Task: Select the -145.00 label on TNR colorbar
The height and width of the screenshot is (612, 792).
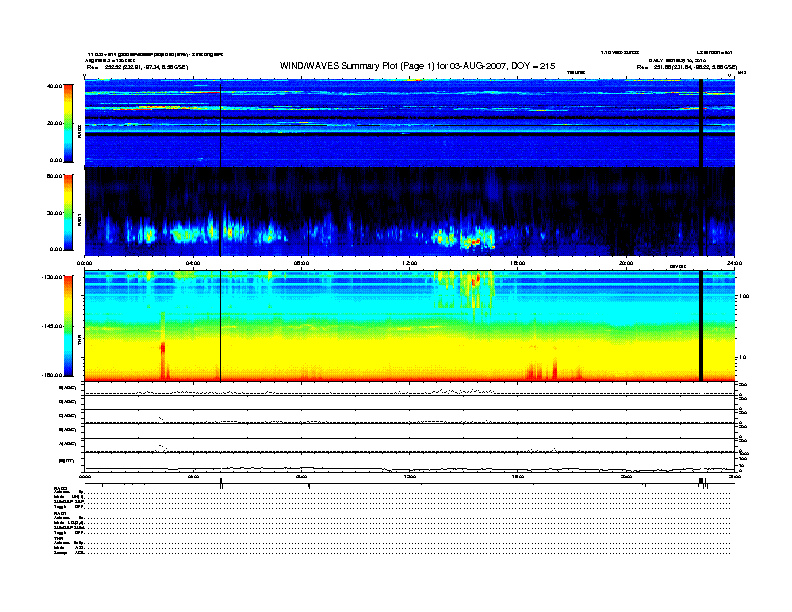Action: point(52,326)
